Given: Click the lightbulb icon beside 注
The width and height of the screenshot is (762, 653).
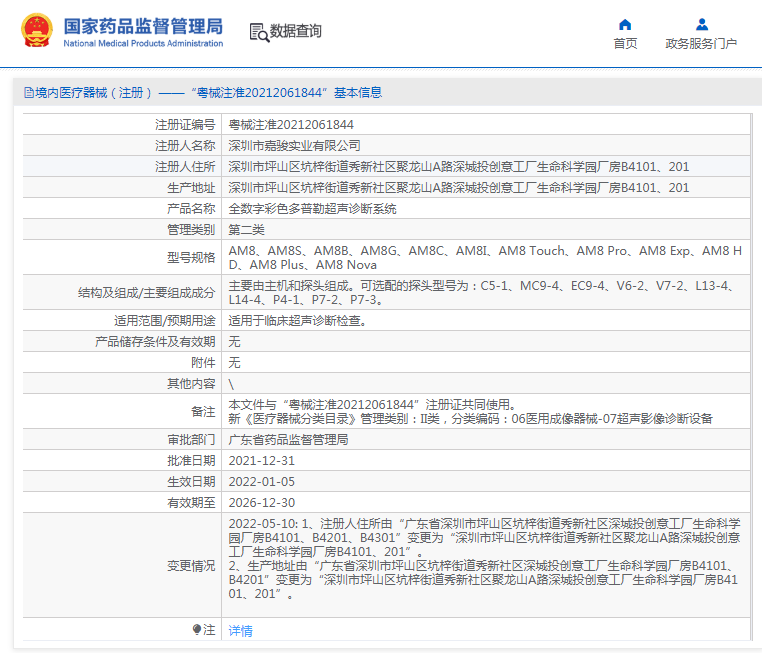Looking at the screenshot, I should click(196, 630).
